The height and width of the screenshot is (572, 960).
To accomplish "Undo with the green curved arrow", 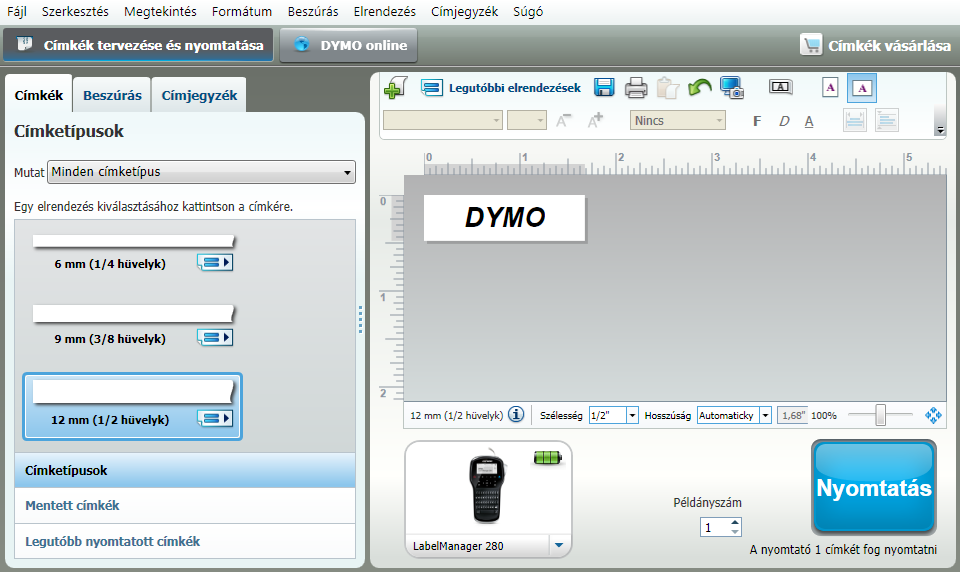I will 699,88.
